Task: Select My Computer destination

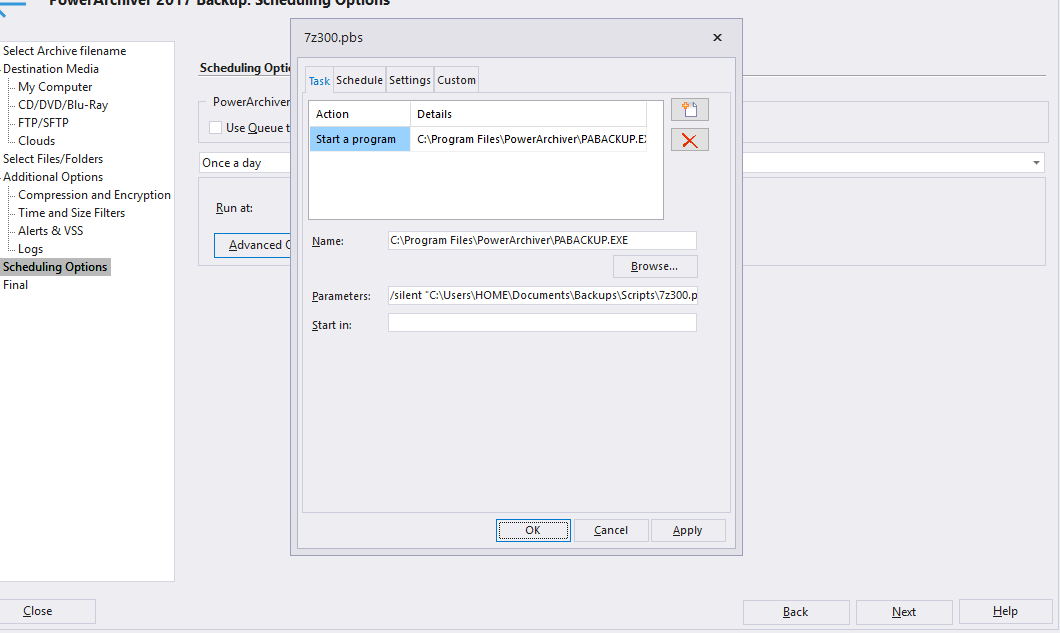Action: tap(55, 87)
